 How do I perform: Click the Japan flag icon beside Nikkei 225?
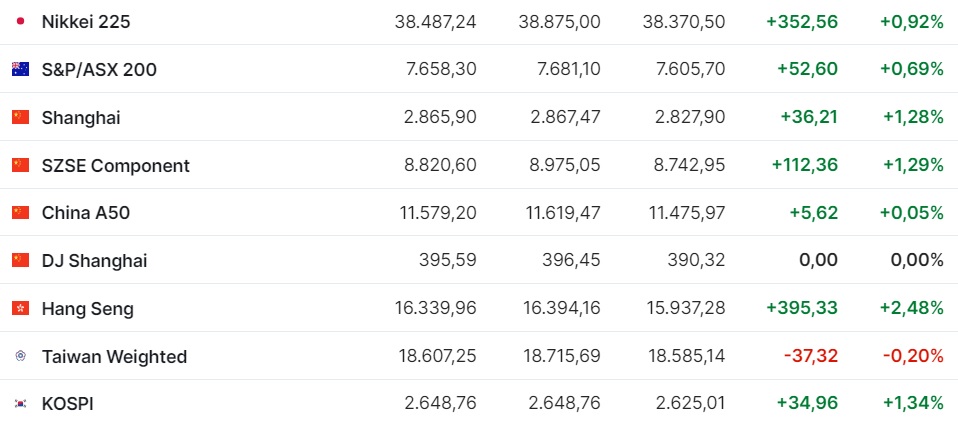pyautogui.click(x=20, y=21)
